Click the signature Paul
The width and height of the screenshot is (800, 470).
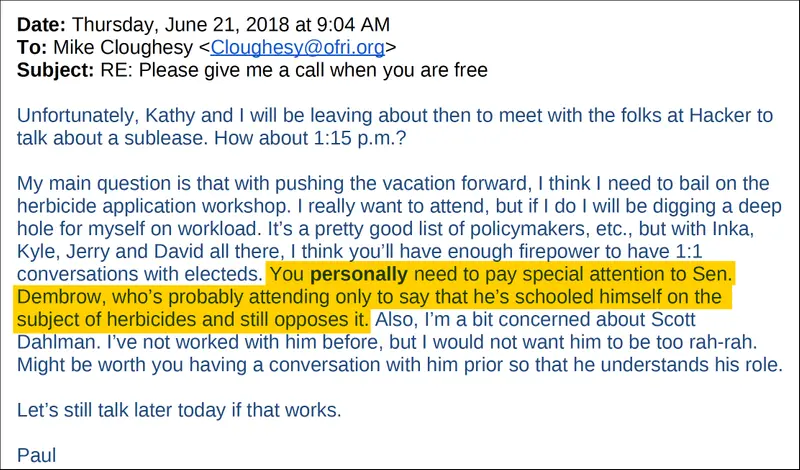[x=36, y=455]
